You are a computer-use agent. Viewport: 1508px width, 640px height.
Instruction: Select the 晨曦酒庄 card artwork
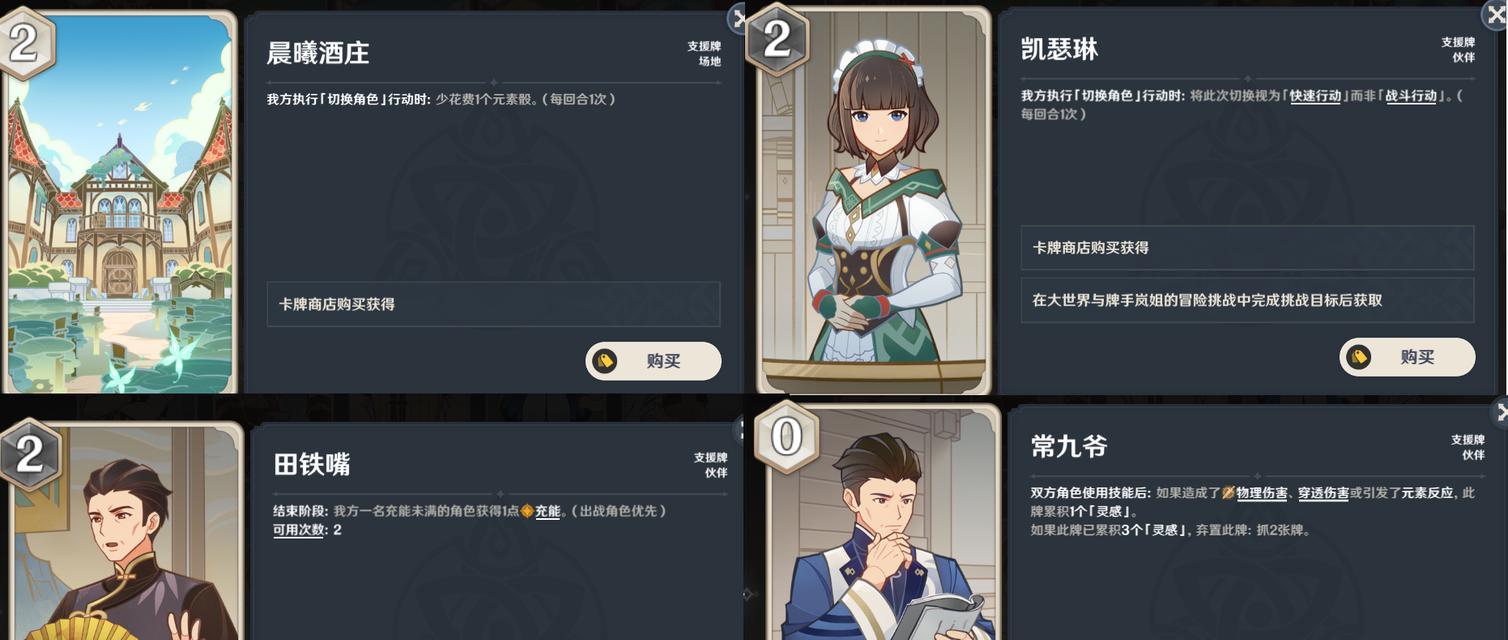(119, 202)
